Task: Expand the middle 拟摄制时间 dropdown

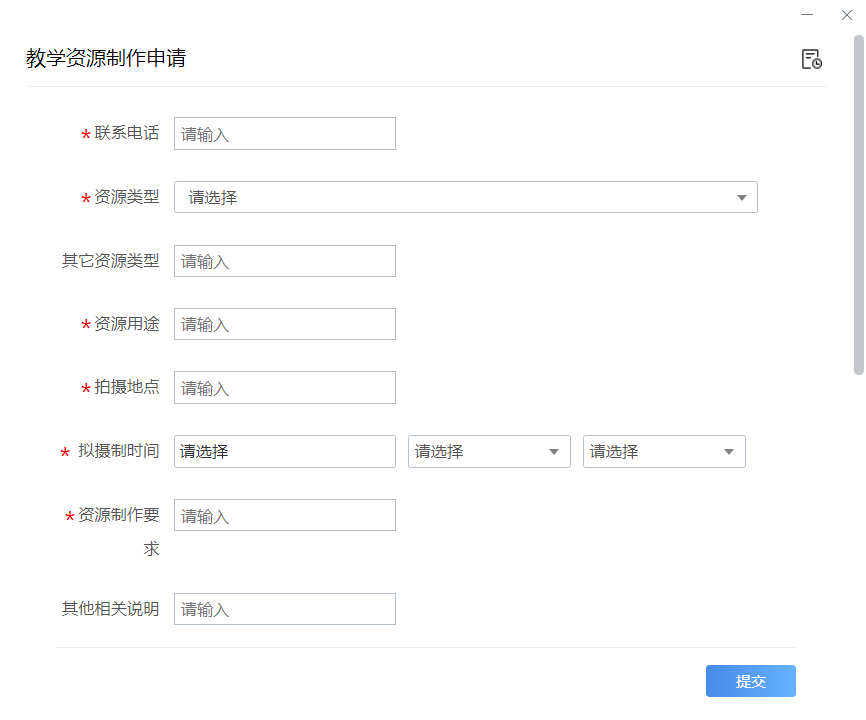Action: coord(489,452)
